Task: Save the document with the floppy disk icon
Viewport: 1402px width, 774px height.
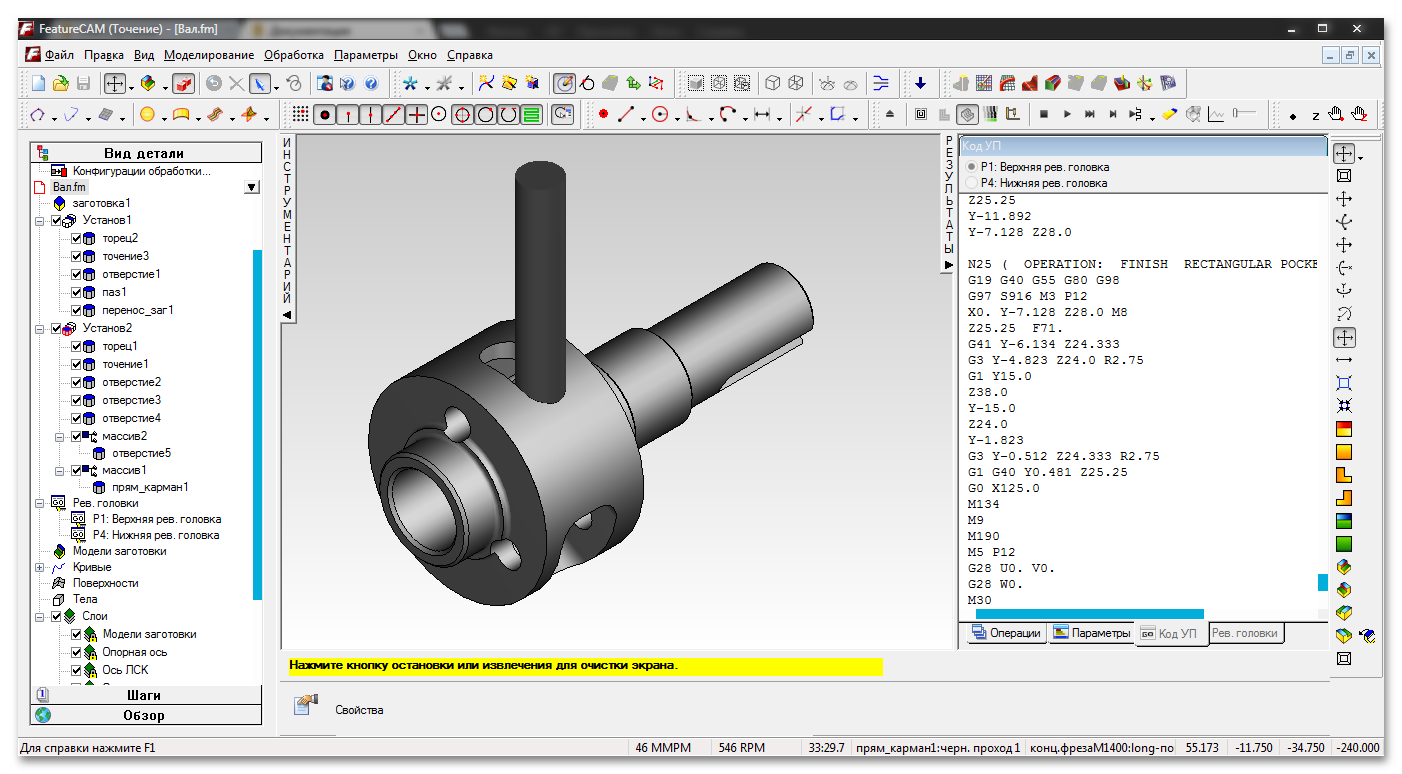Action: point(84,83)
